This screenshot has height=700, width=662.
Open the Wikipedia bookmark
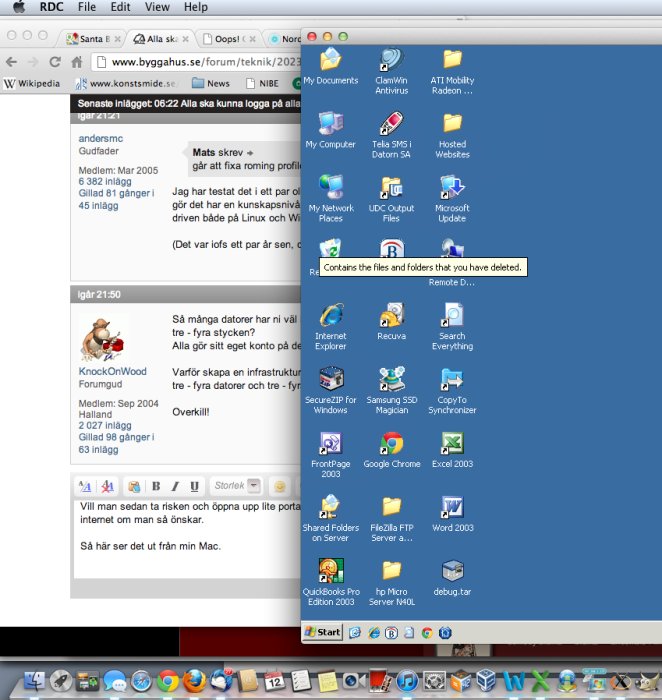pos(32,83)
